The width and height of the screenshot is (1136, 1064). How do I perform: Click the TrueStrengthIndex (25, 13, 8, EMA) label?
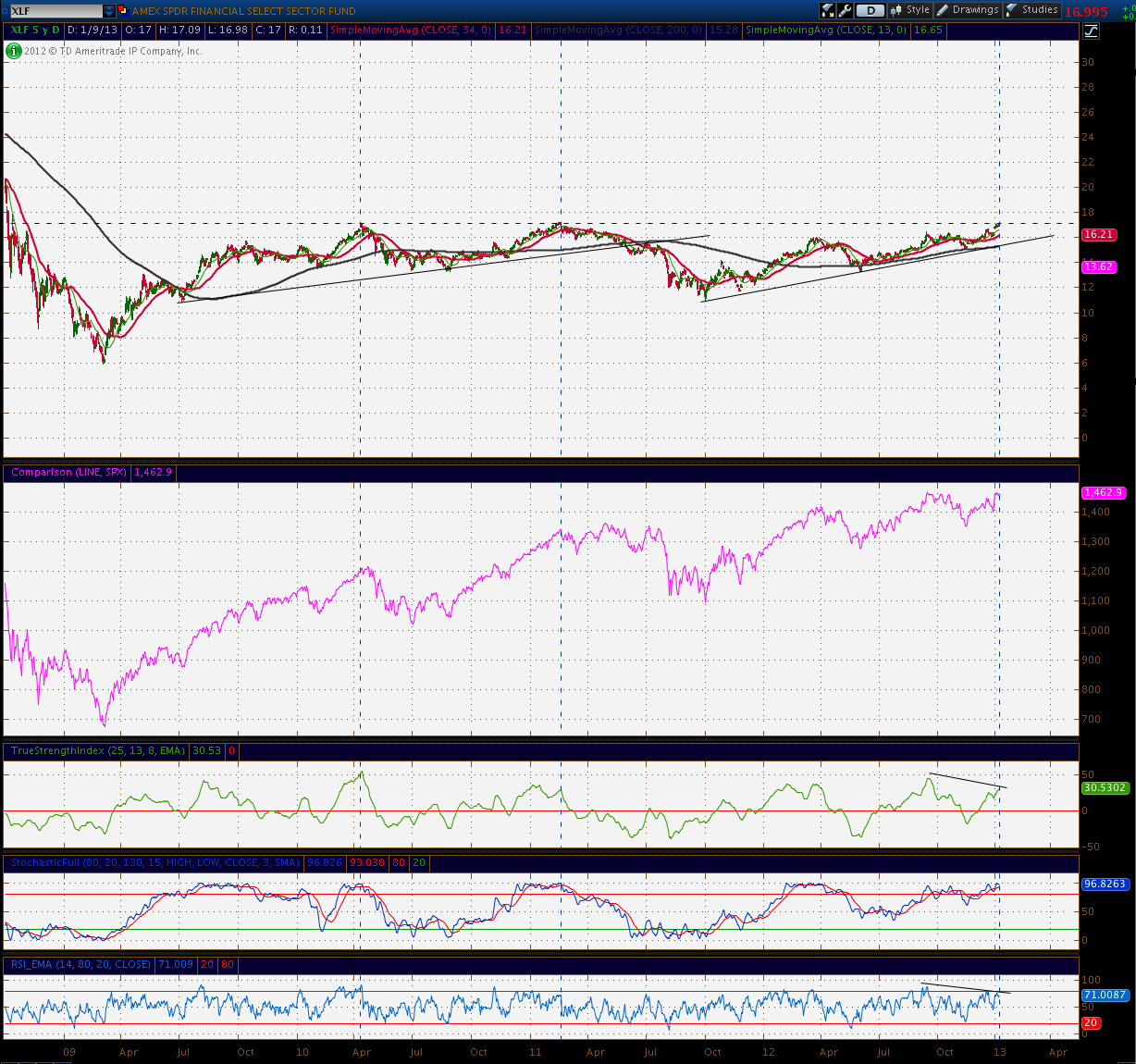click(x=98, y=750)
